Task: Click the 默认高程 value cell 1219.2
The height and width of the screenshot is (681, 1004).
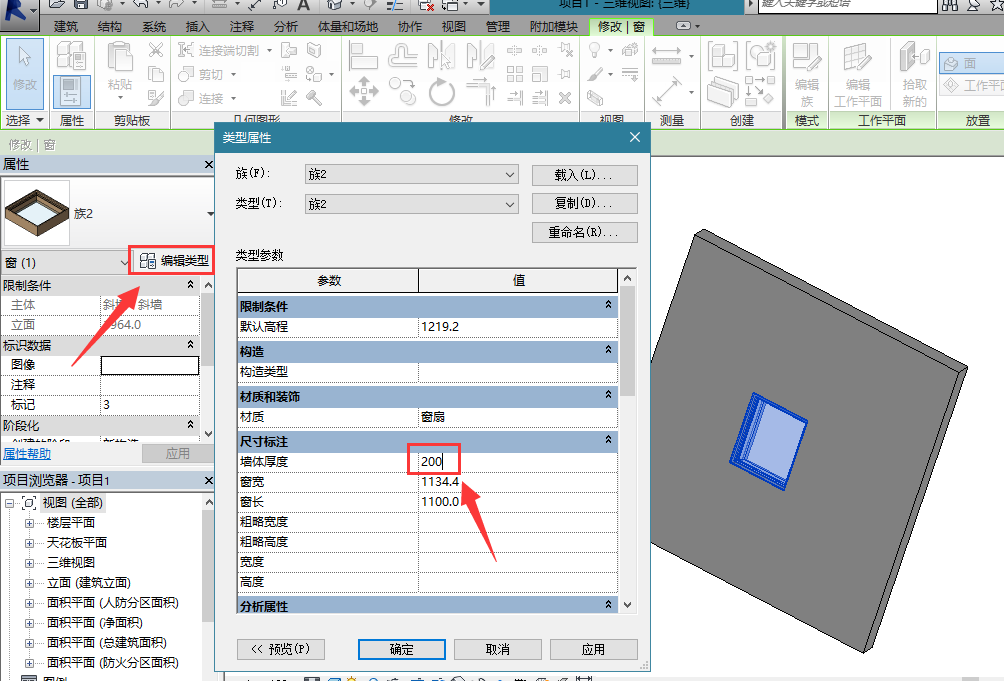Action: click(x=517, y=326)
